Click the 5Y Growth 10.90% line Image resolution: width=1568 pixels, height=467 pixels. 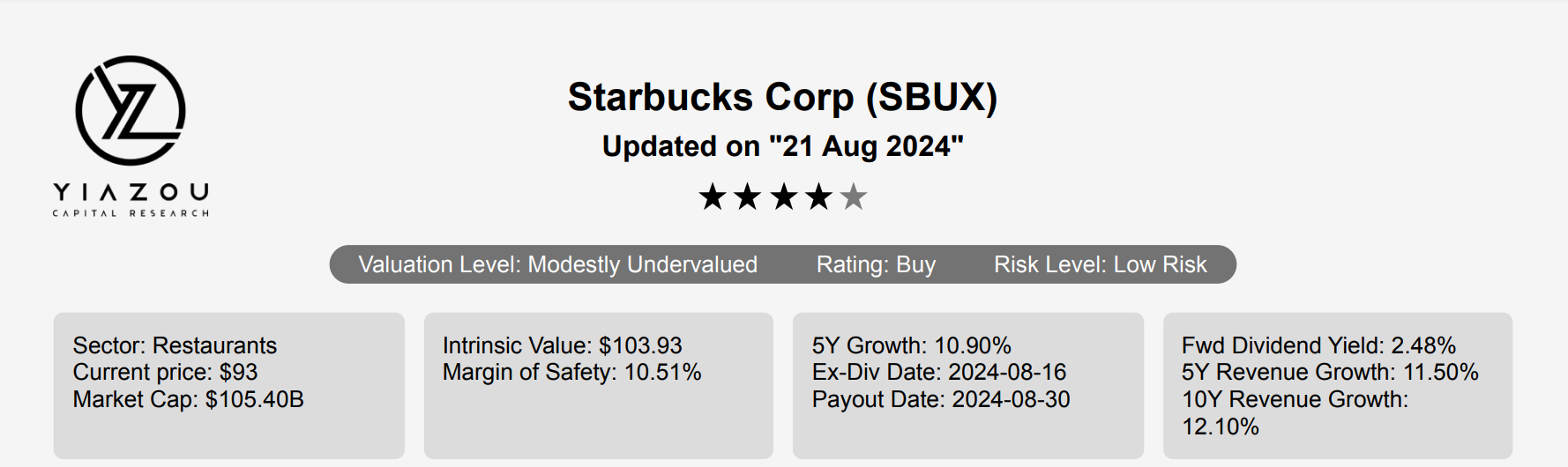[911, 345]
